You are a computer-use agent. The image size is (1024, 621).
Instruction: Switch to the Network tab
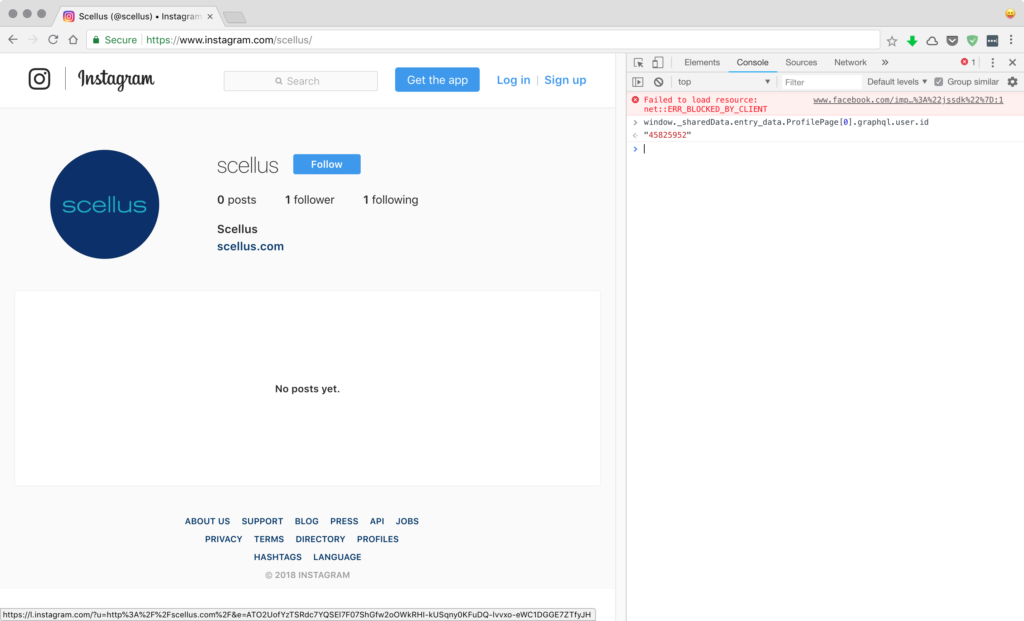click(850, 62)
